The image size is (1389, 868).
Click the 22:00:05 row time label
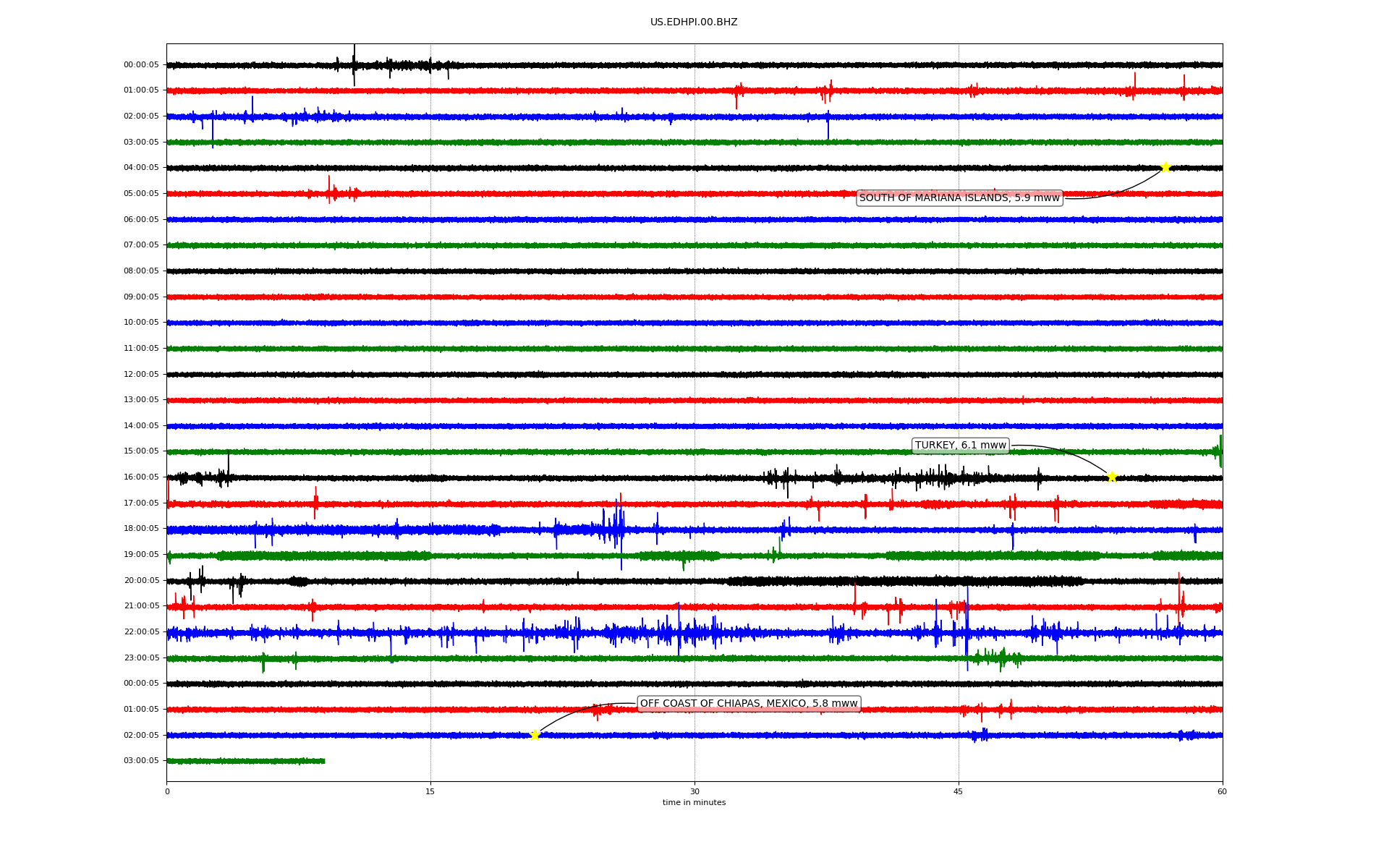pos(141,632)
